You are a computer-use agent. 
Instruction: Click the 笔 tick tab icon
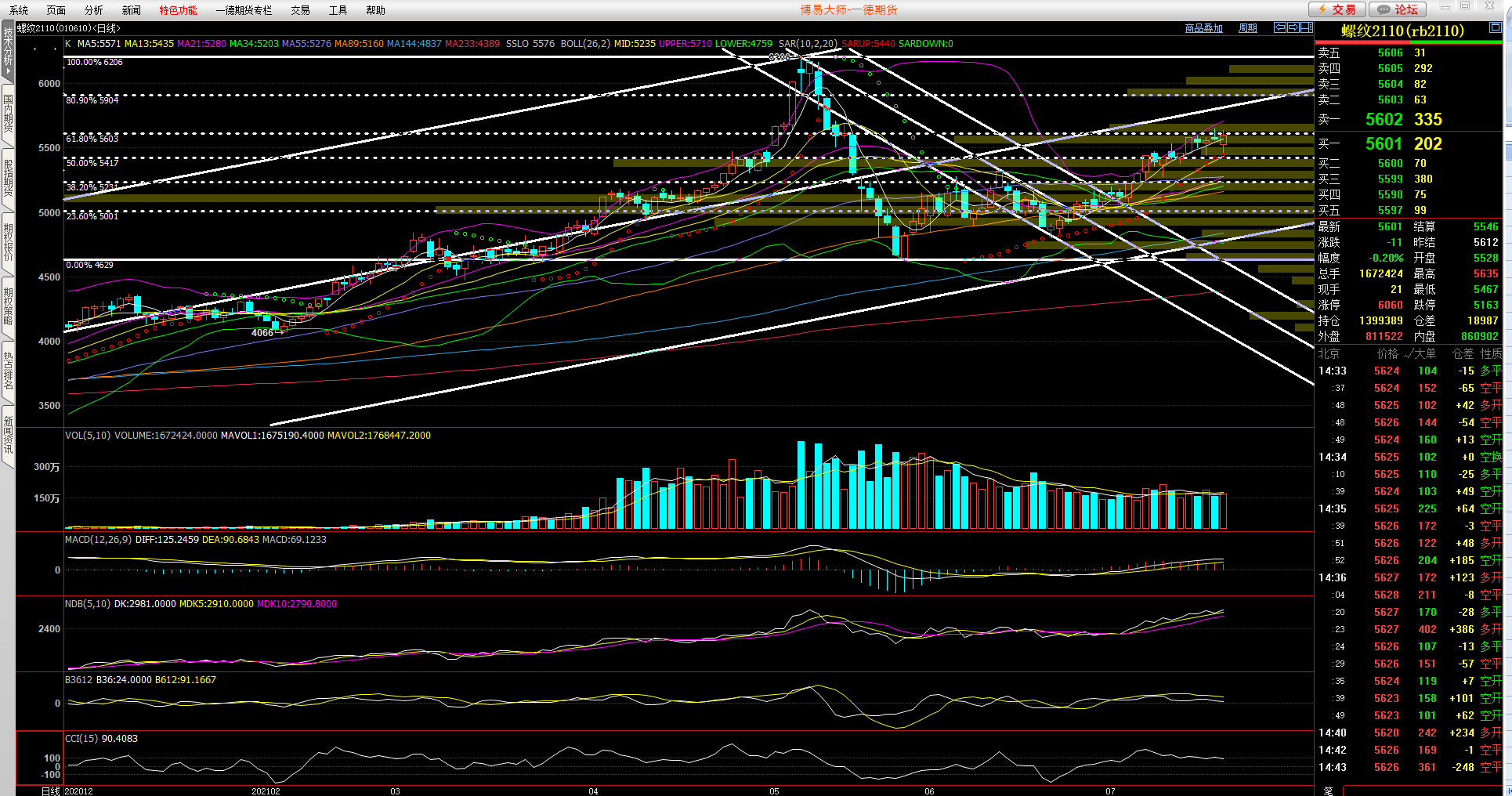[x=1328, y=790]
